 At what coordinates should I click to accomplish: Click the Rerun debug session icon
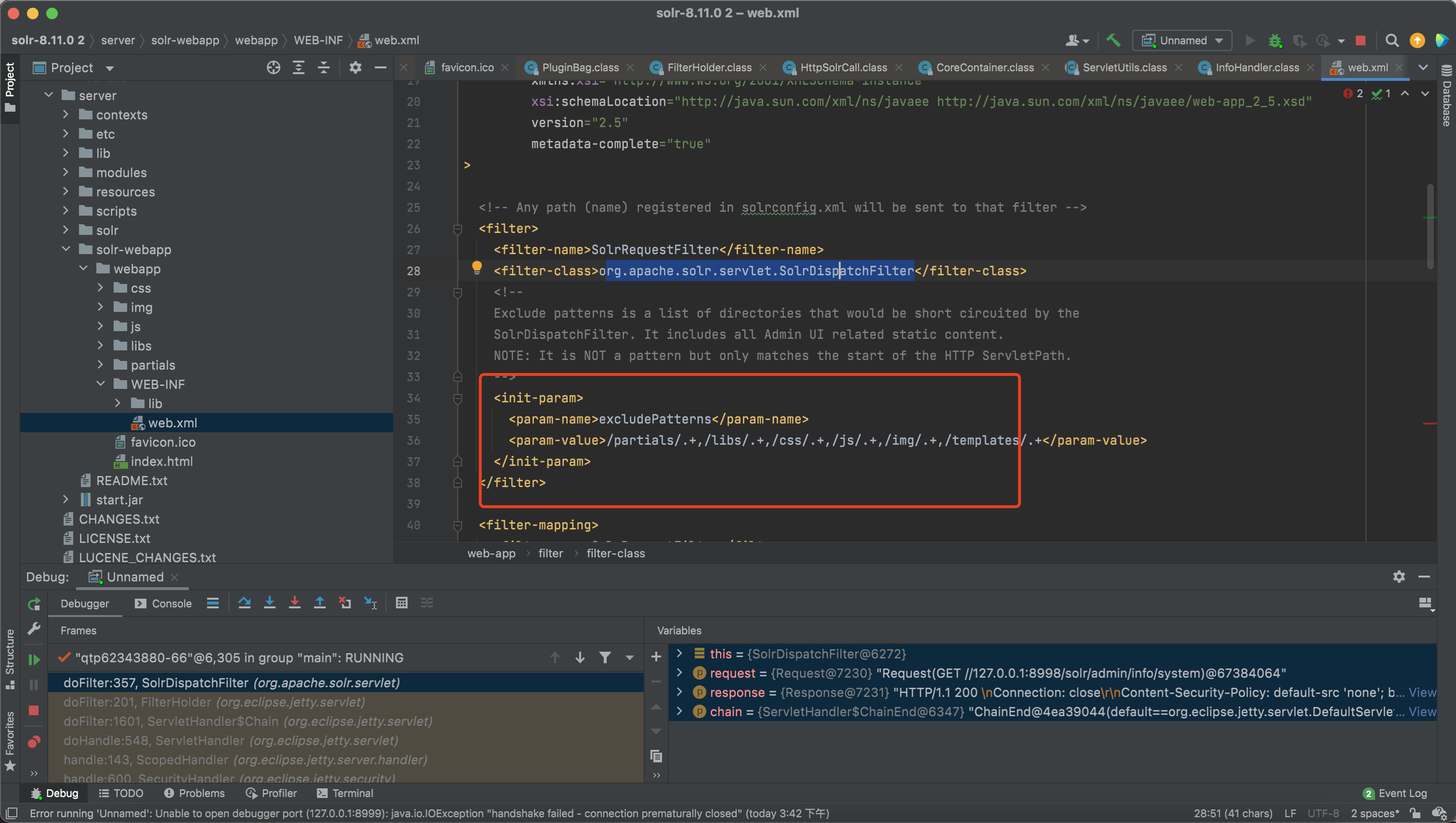[34, 604]
